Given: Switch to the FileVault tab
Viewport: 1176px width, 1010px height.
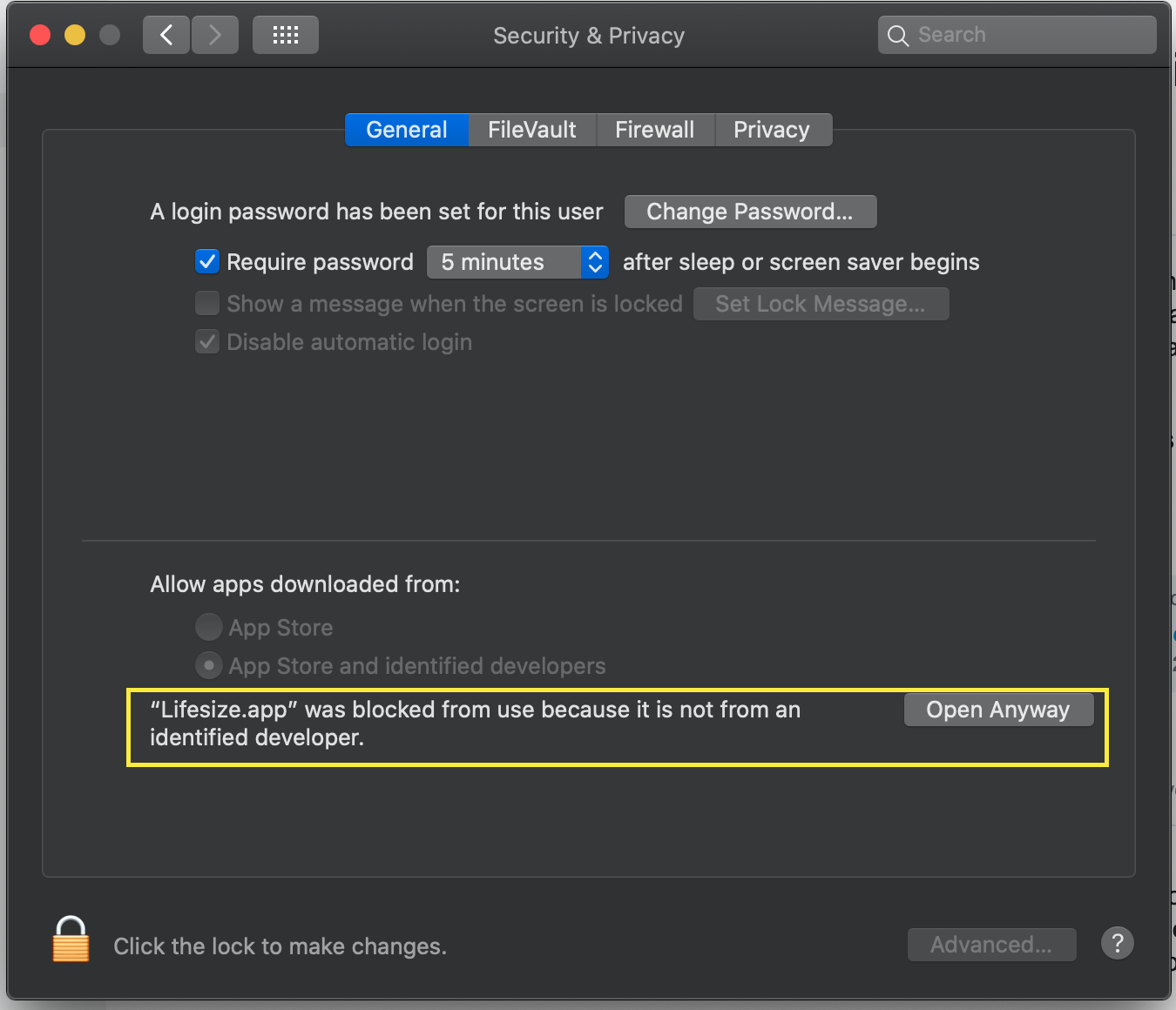Looking at the screenshot, I should [531, 129].
